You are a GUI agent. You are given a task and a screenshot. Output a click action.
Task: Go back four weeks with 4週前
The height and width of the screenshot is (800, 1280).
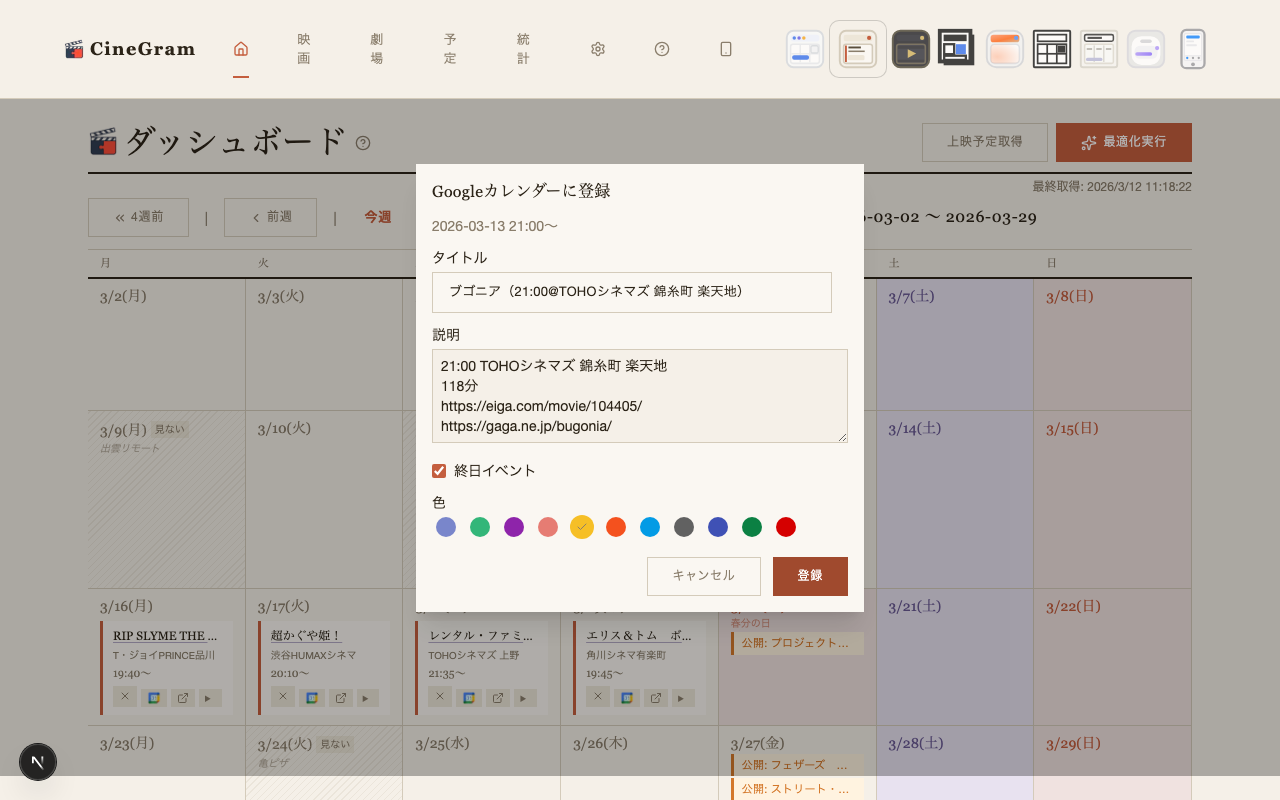pos(138,216)
